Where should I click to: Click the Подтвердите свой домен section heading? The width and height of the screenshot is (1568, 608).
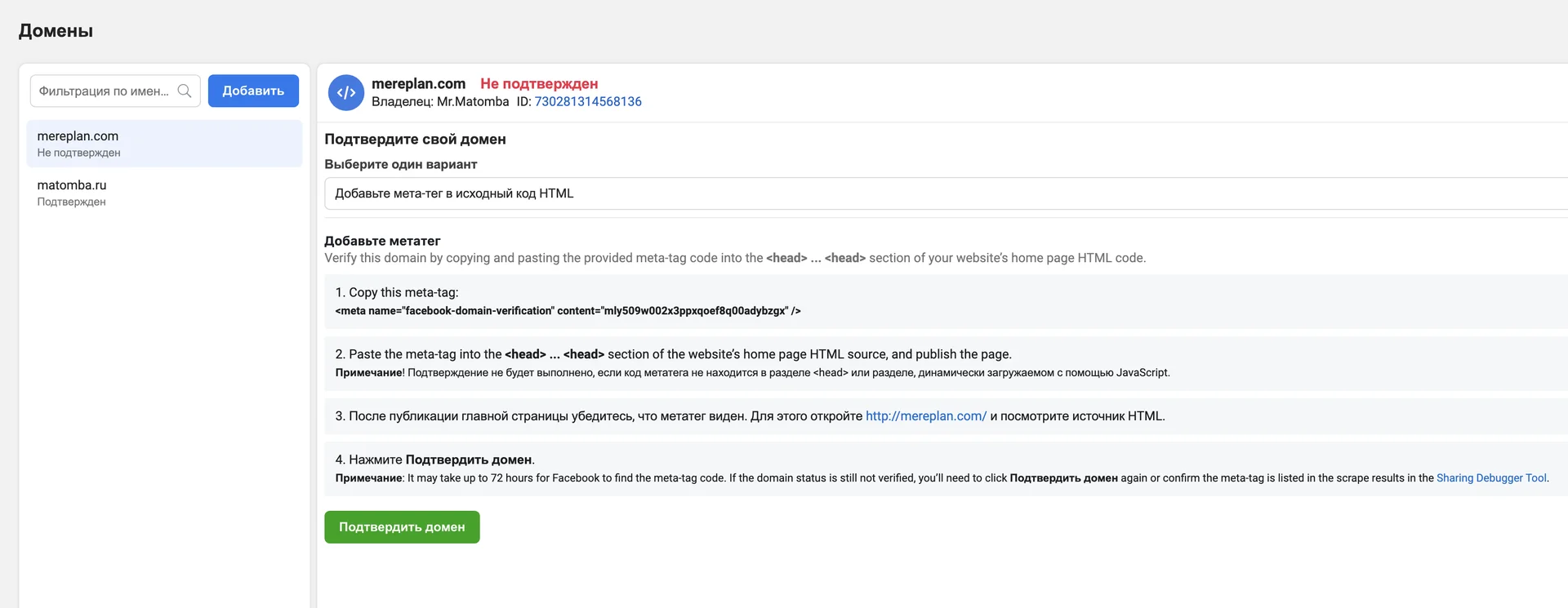415,140
